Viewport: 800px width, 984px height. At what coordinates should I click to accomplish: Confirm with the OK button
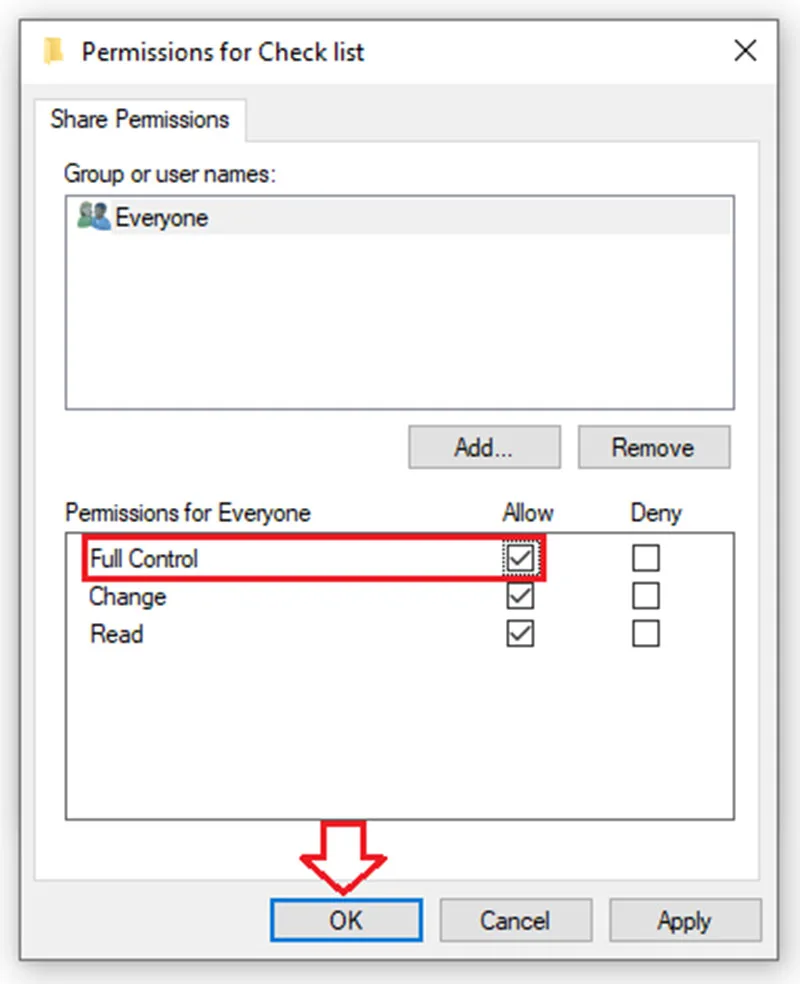click(346, 921)
